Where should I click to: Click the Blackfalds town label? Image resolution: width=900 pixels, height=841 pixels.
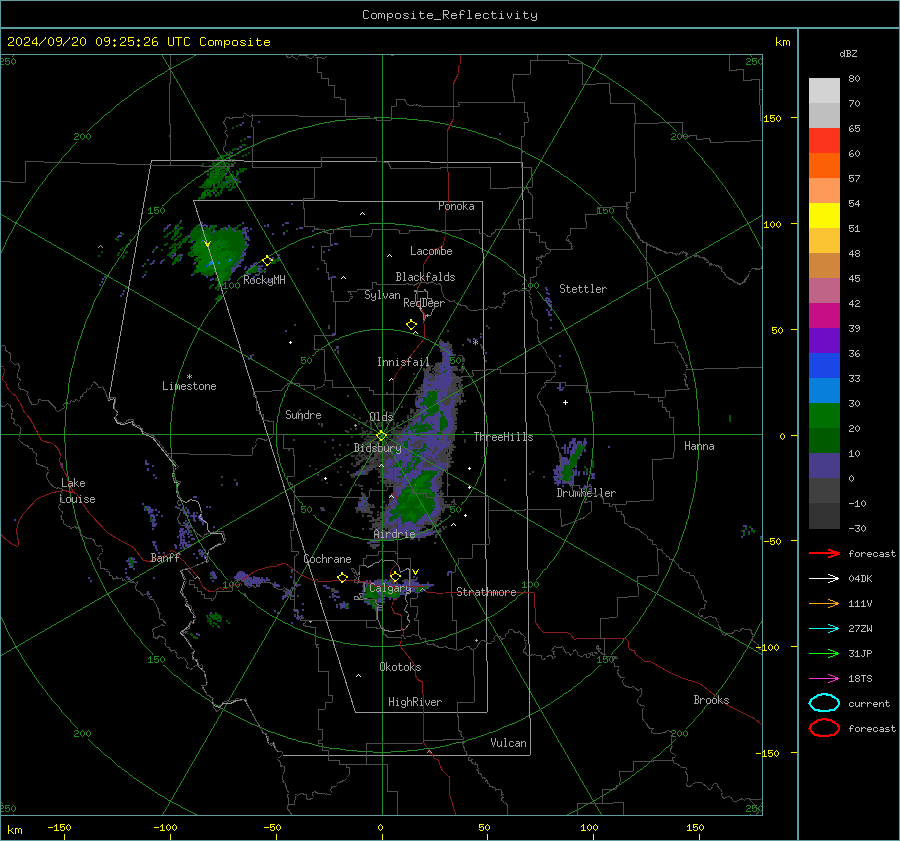425,277
